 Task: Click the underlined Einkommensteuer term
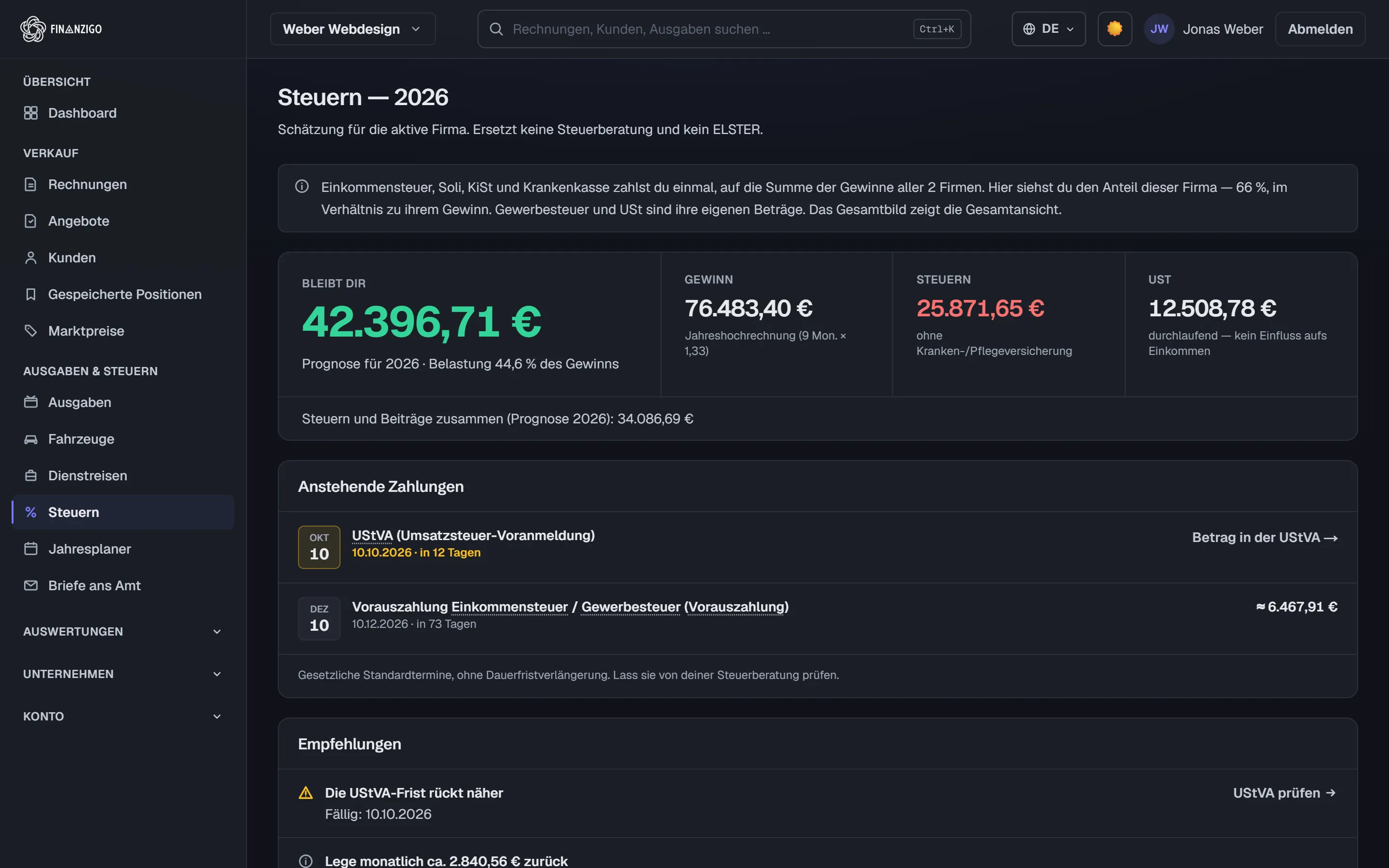tap(510, 607)
